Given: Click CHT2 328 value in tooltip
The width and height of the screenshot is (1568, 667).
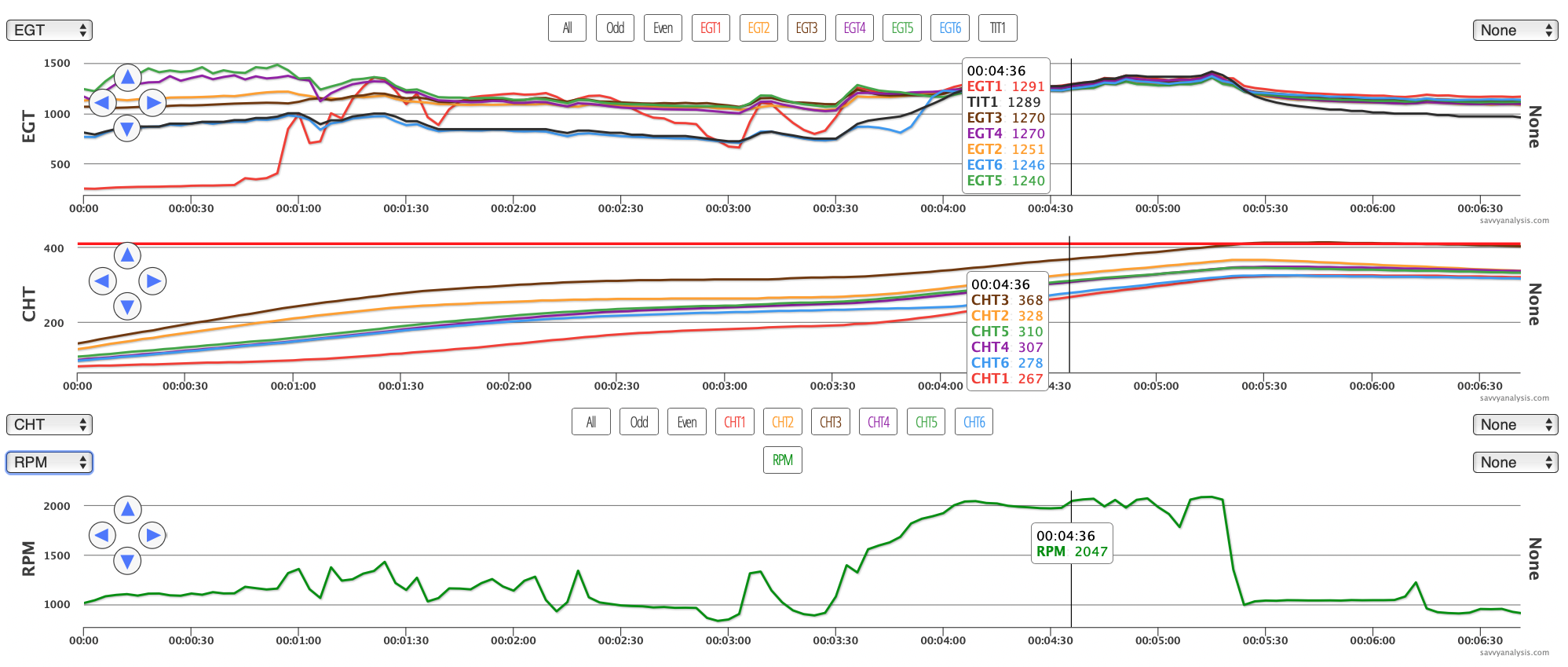Looking at the screenshot, I should point(1007,316).
